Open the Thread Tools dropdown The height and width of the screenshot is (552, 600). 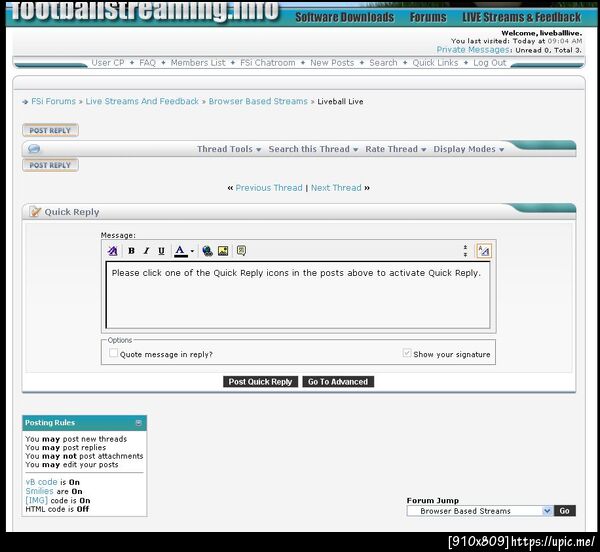[x=229, y=149]
